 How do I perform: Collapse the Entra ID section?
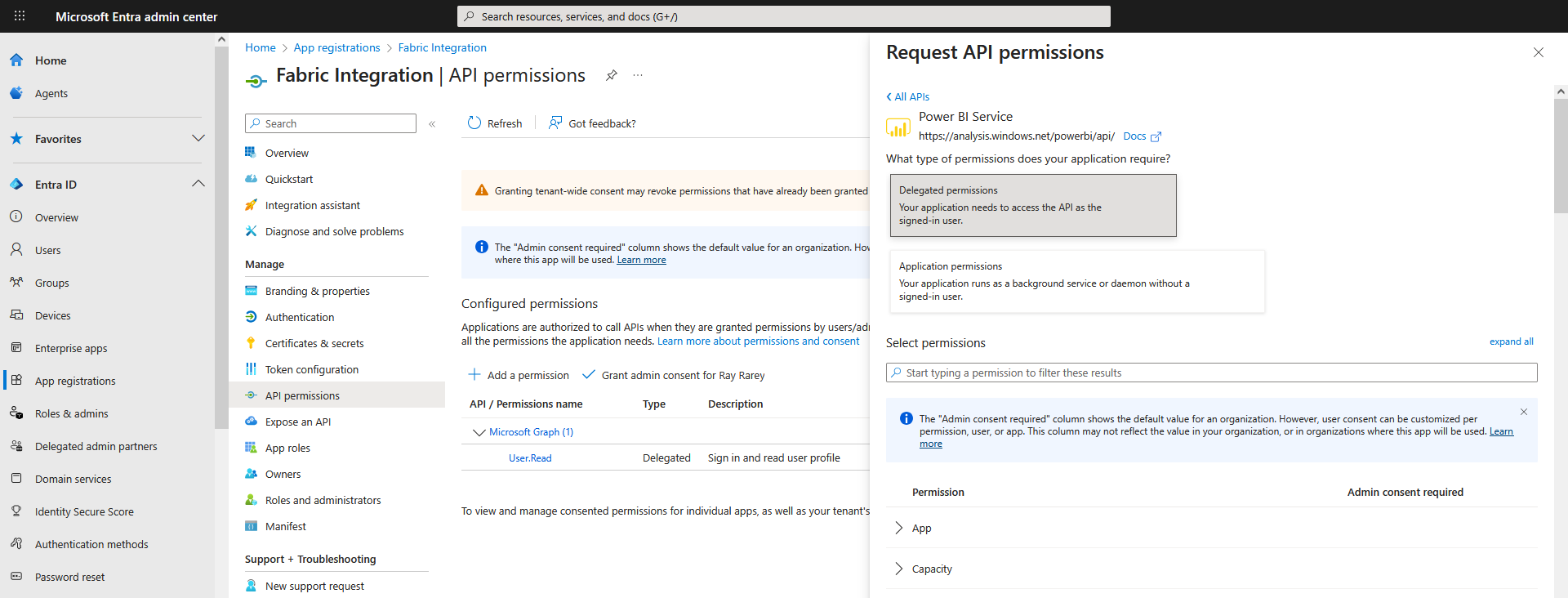(198, 184)
